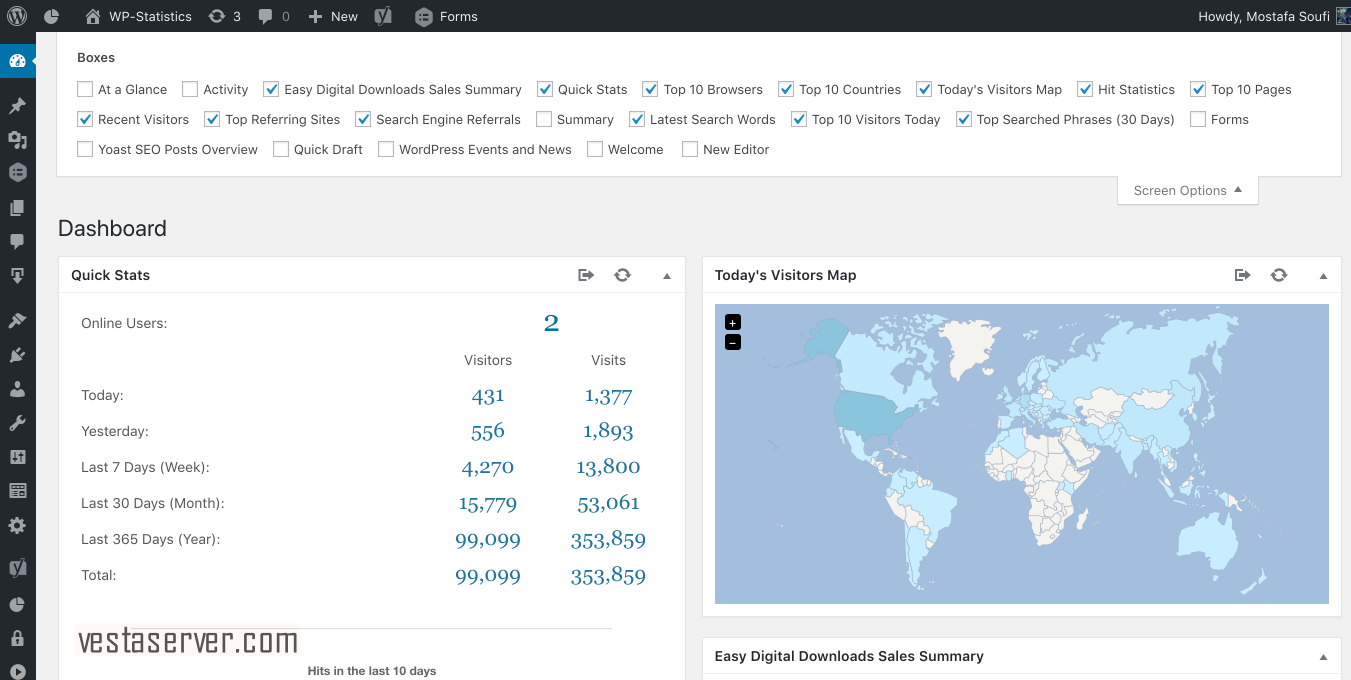Open Users person icon in sidebar
This screenshot has height=680, width=1351.
pos(17,389)
